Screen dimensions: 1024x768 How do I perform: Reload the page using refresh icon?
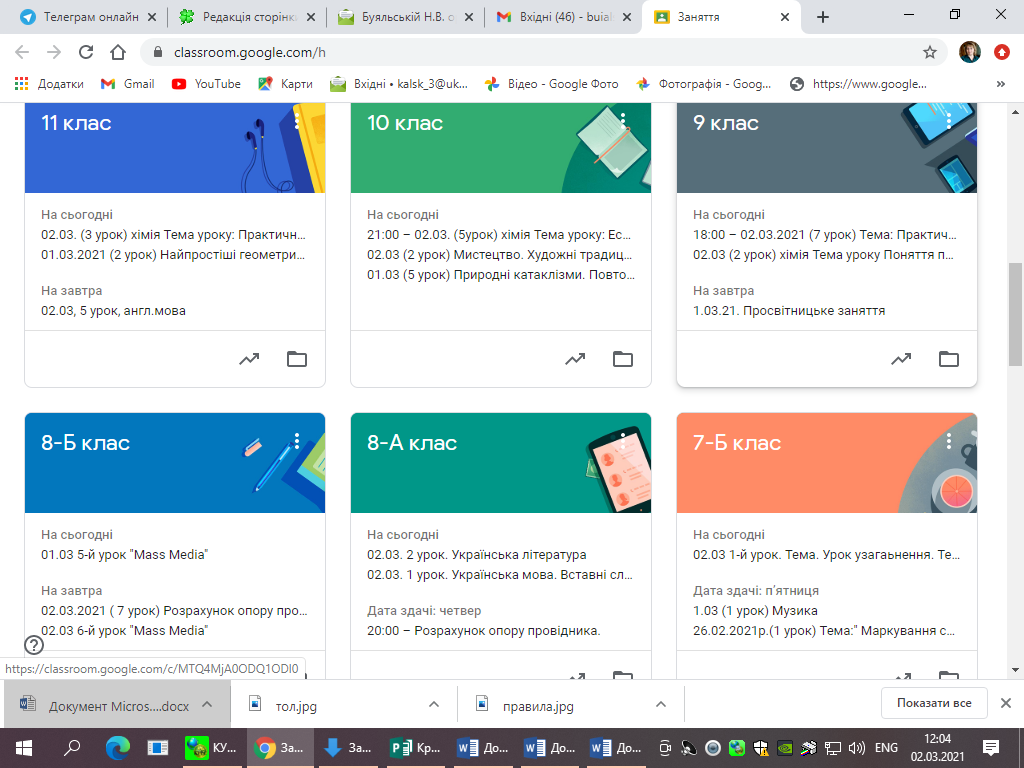86,52
